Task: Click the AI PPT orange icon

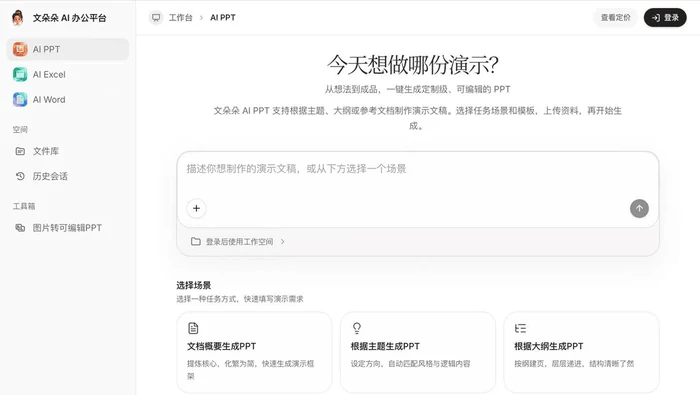Action: 20,49
